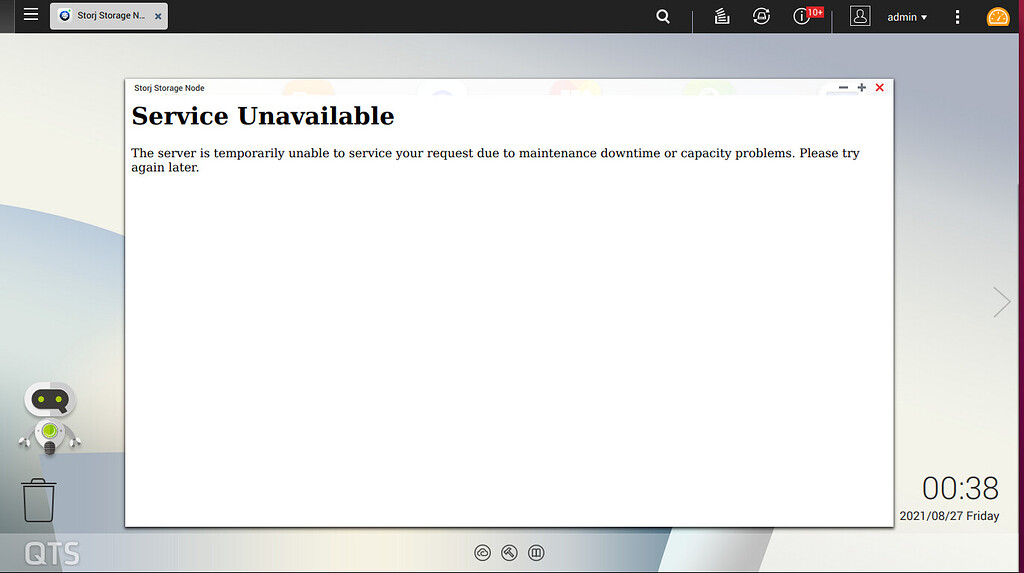Click the myQNAPcloud icon at bottom
The height and width of the screenshot is (573, 1024).
tap(483, 552)
